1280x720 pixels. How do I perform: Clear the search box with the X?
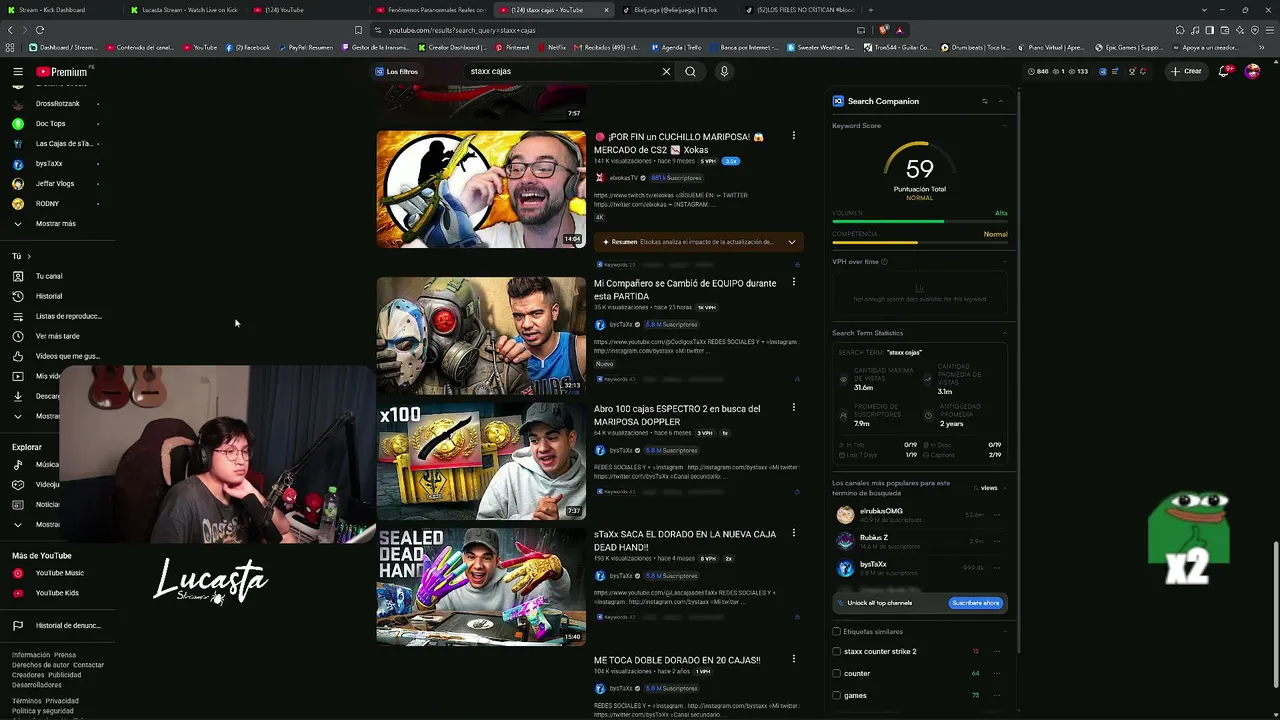coord(666,72)
